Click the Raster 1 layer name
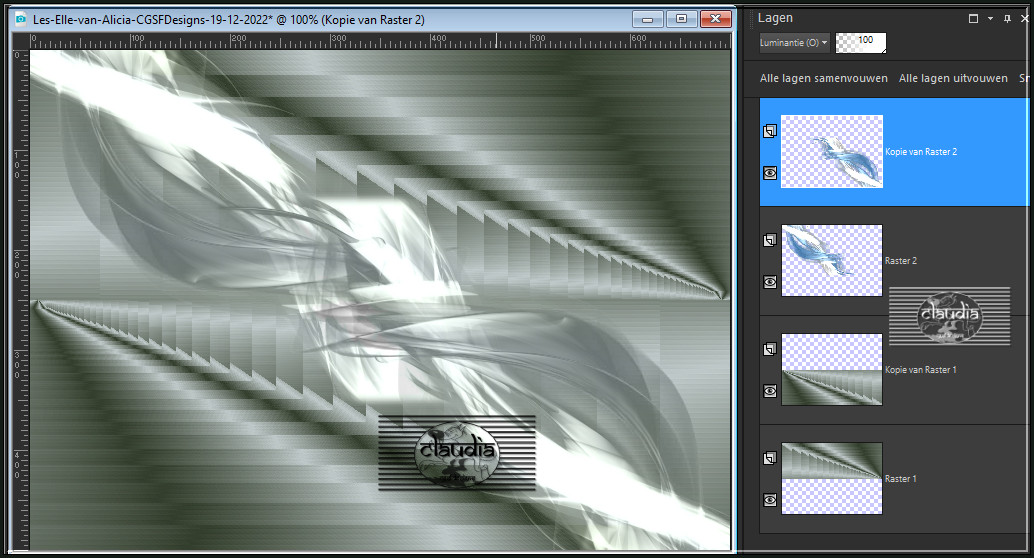Image resolution: width=1034 pixels, height=558 pixels. pos(901,479)
